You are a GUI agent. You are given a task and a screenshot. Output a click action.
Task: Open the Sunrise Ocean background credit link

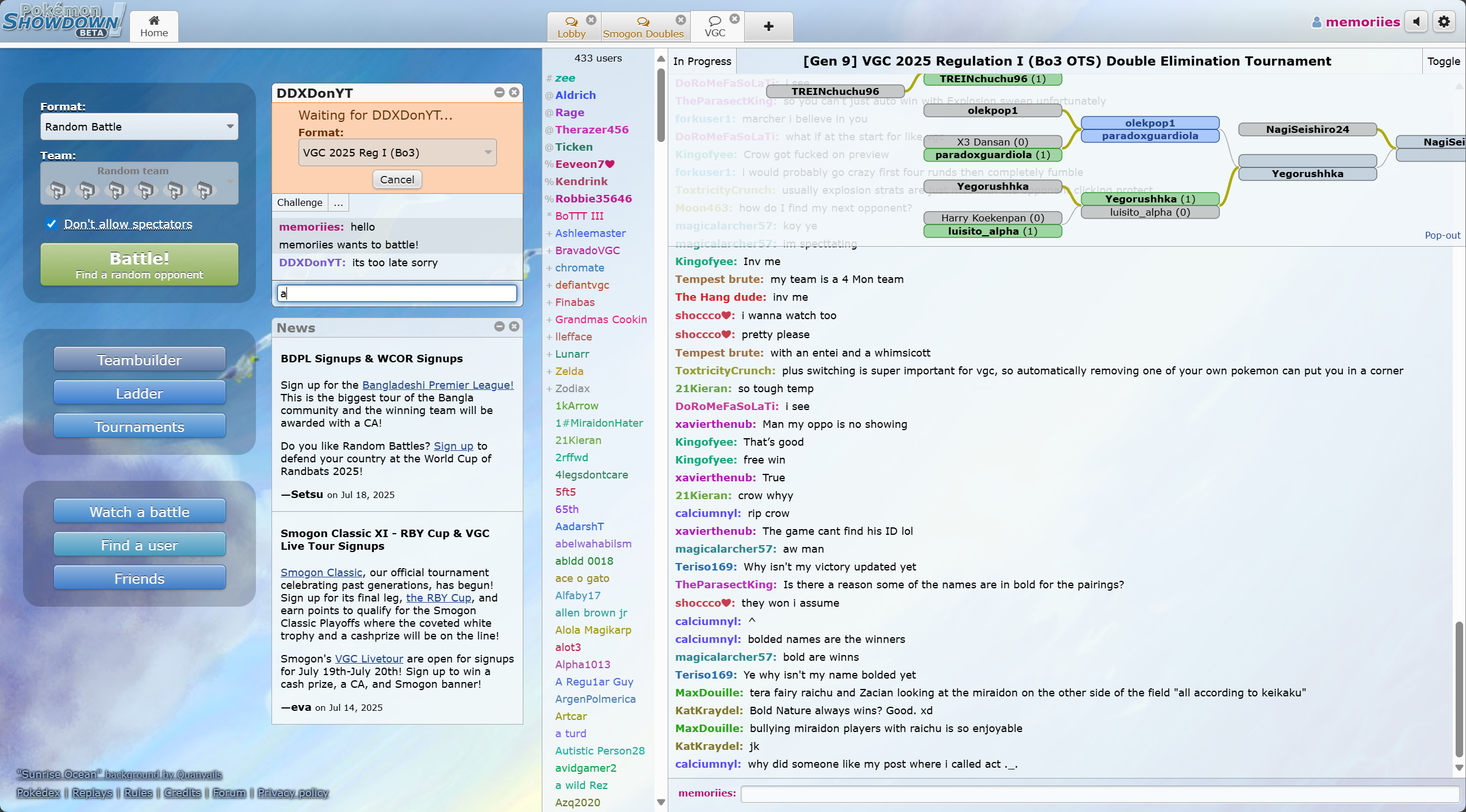[x=119, y=774]
